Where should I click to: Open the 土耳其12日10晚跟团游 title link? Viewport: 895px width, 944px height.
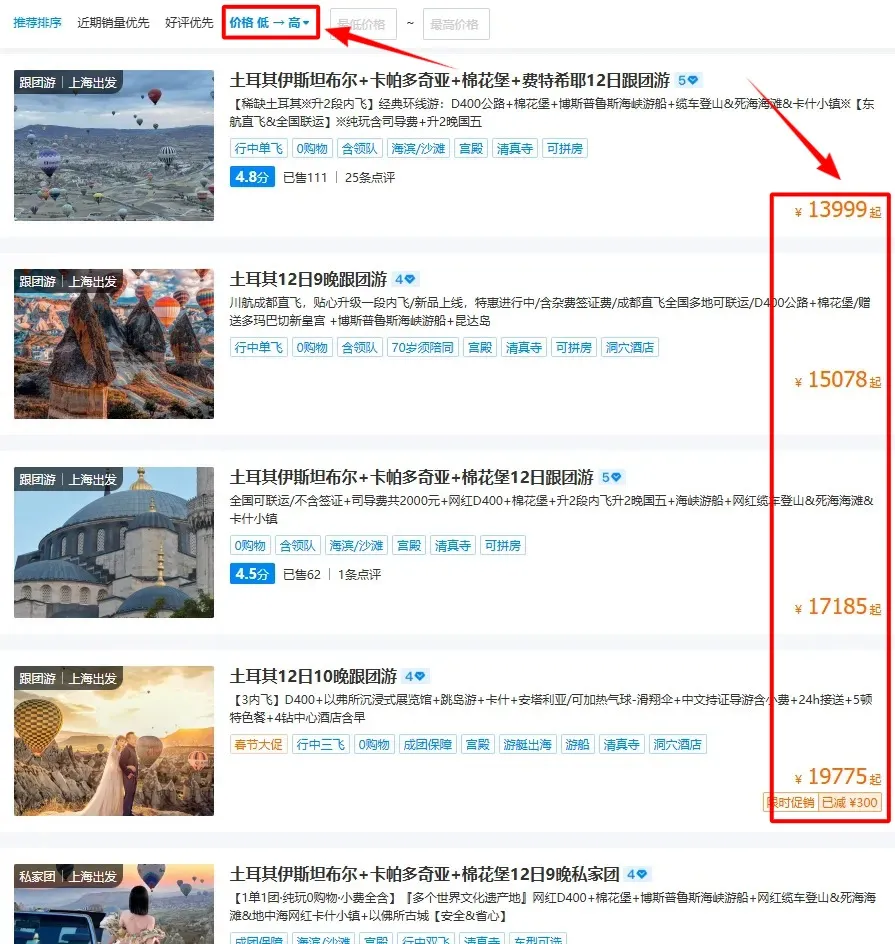313,677
